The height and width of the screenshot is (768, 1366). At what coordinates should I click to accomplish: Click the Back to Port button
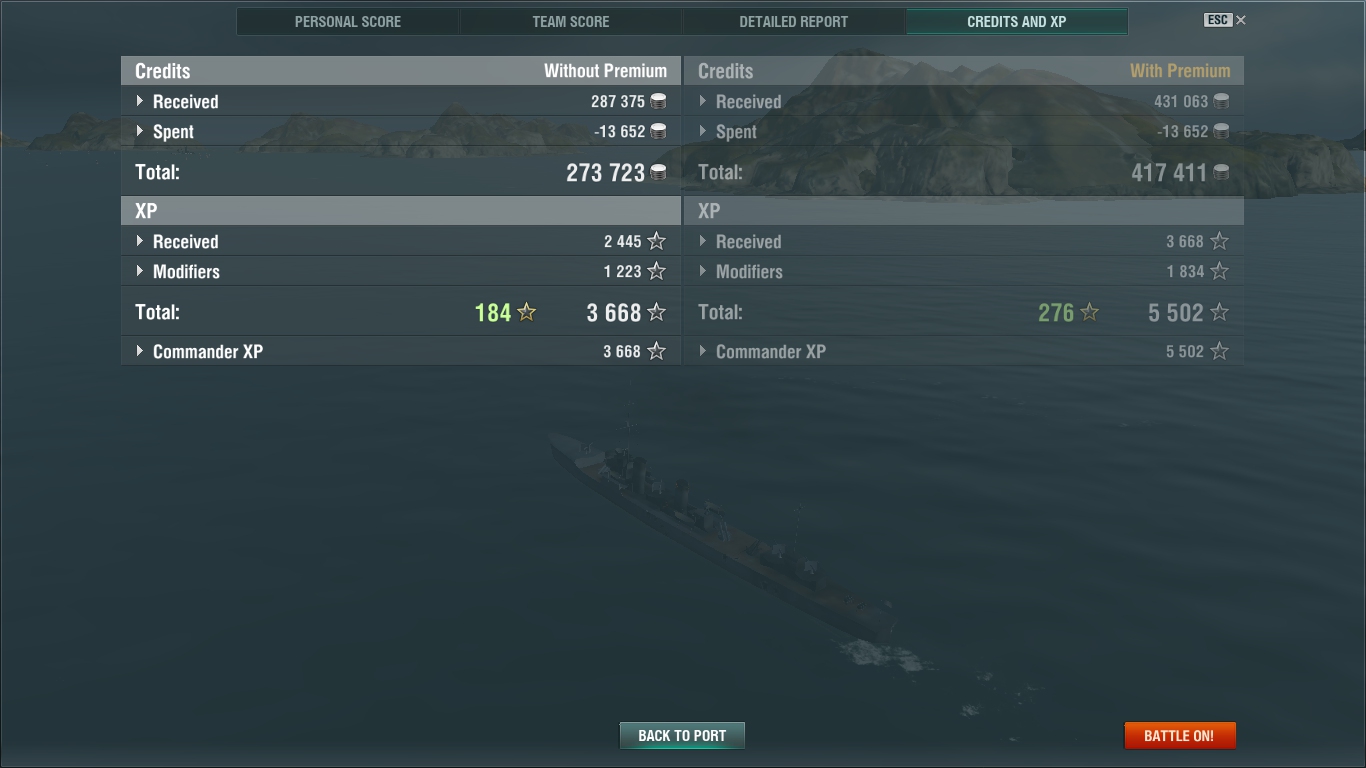[682, 735]
